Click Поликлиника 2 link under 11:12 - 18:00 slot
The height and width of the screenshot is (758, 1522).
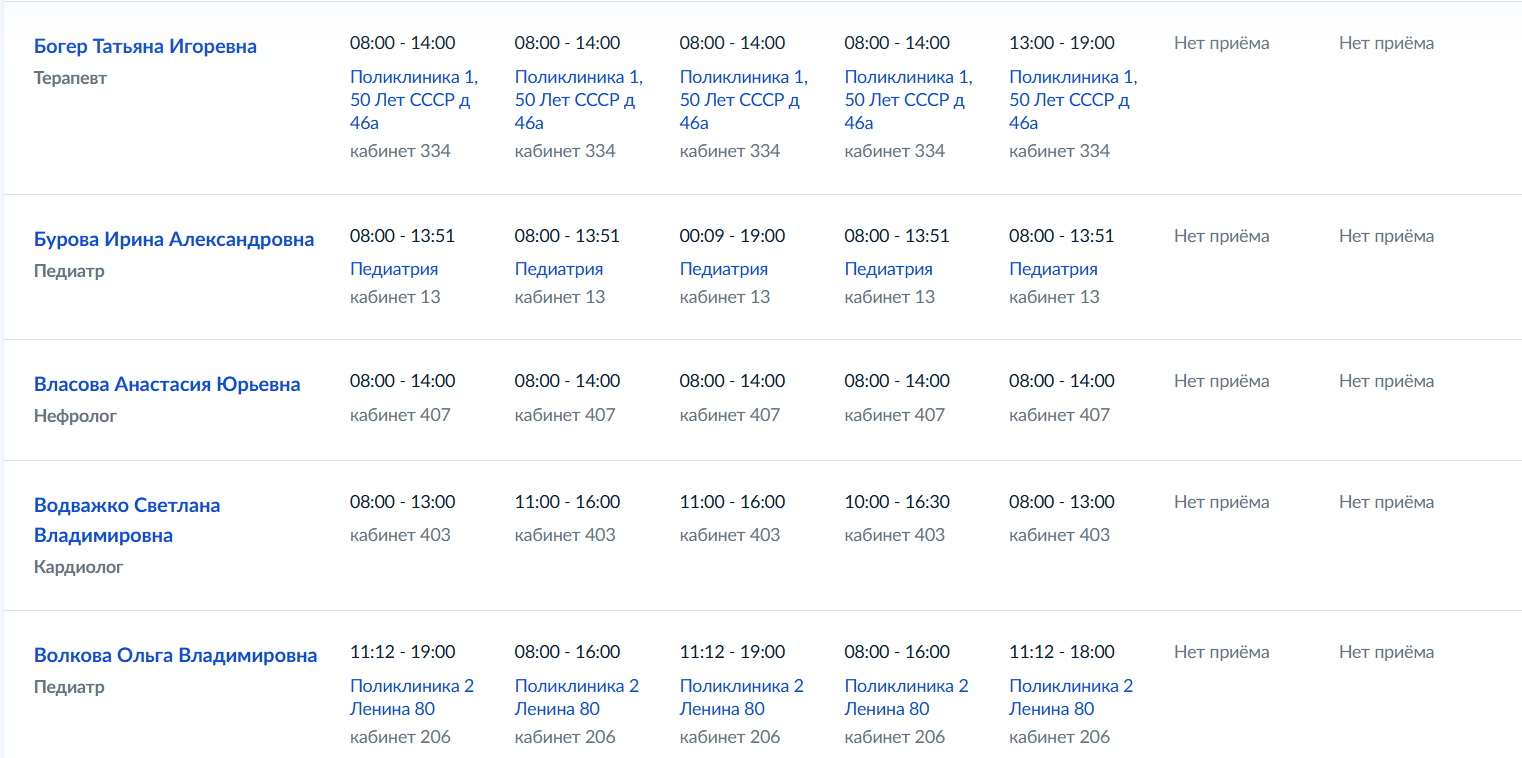[1071, 698]
